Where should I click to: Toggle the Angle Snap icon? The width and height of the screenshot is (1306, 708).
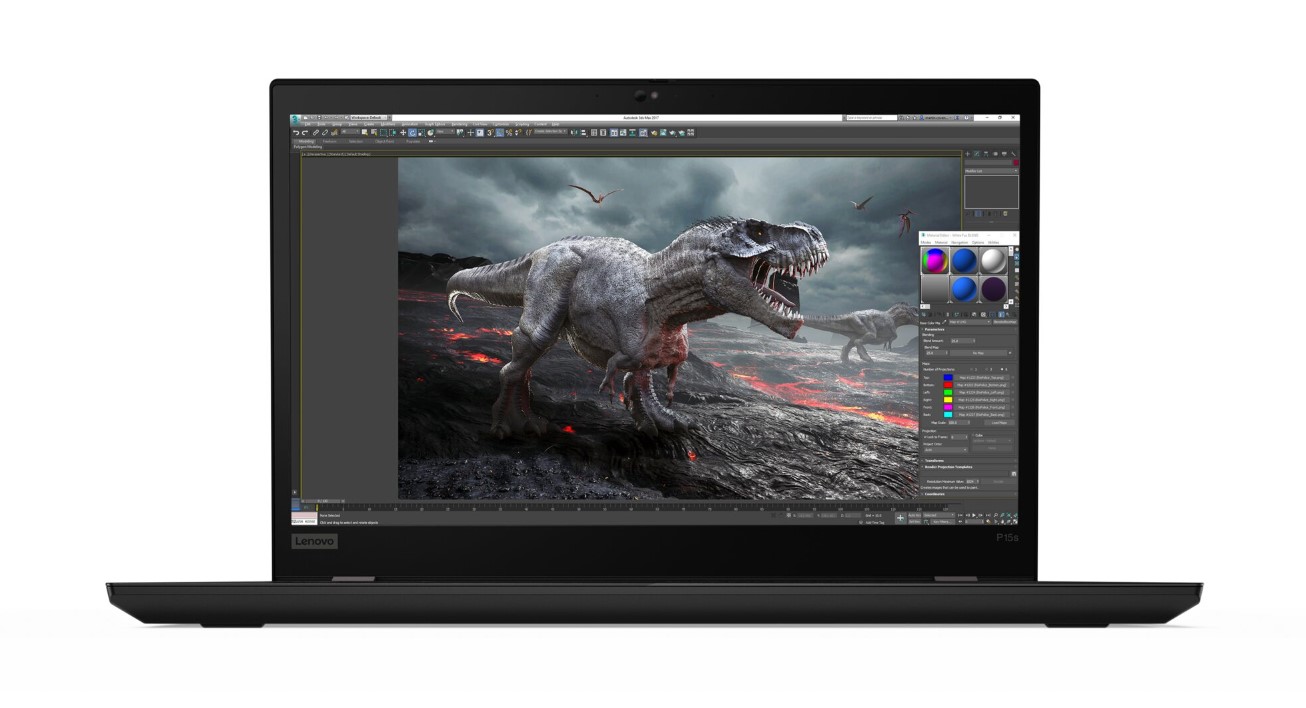[x=500, y=132]
